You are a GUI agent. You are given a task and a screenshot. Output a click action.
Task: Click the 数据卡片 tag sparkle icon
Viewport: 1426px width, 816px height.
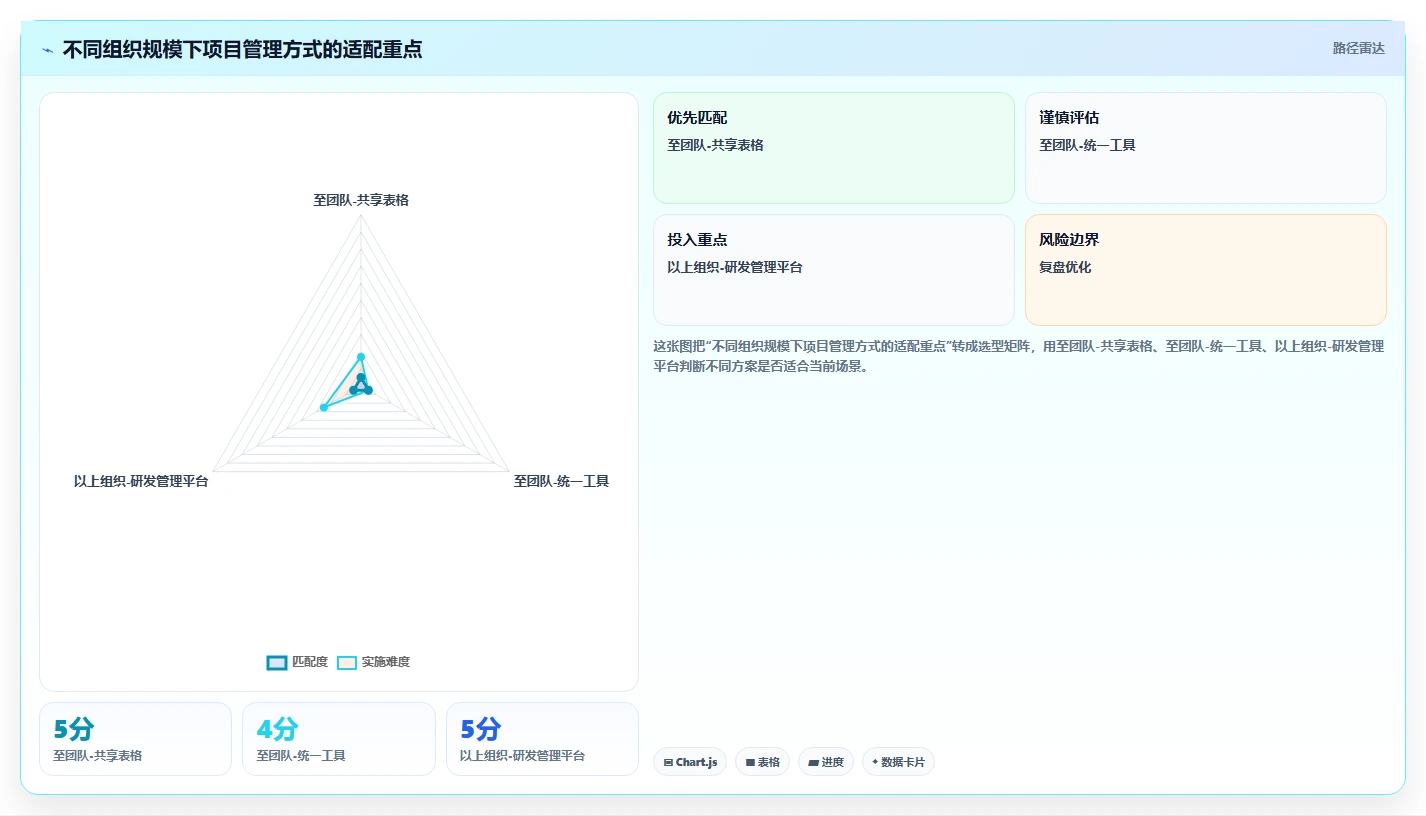point(875,762)
